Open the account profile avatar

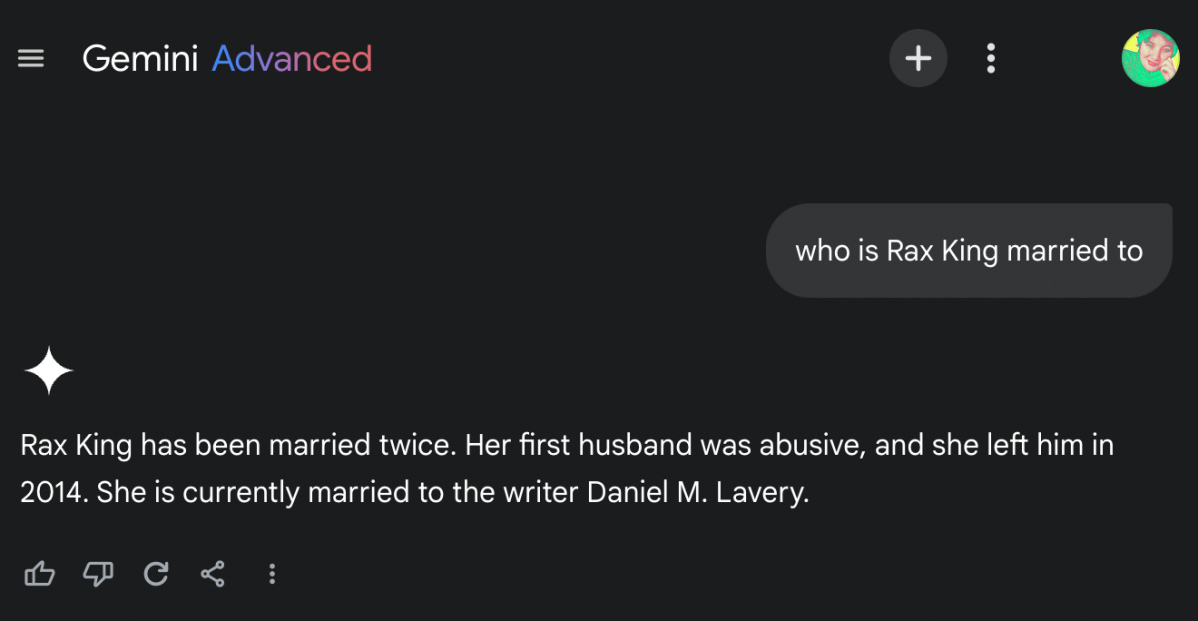pyautogui.click(x=1150, y=58)
